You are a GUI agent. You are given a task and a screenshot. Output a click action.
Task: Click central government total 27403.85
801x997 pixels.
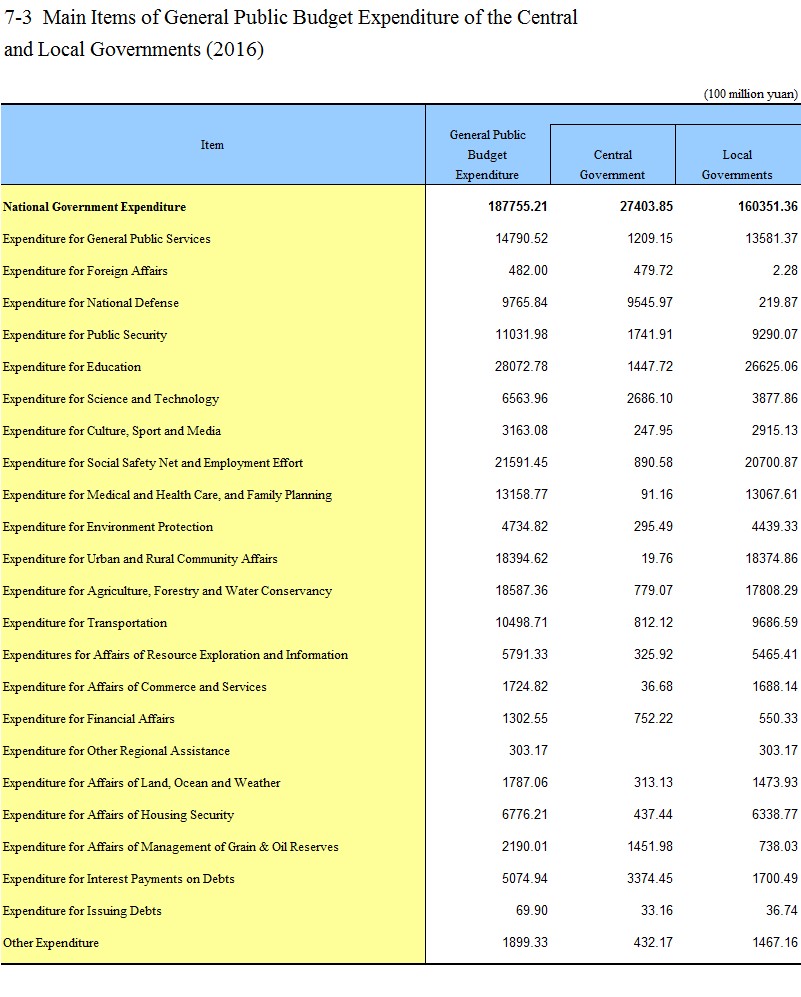point(646,207)
